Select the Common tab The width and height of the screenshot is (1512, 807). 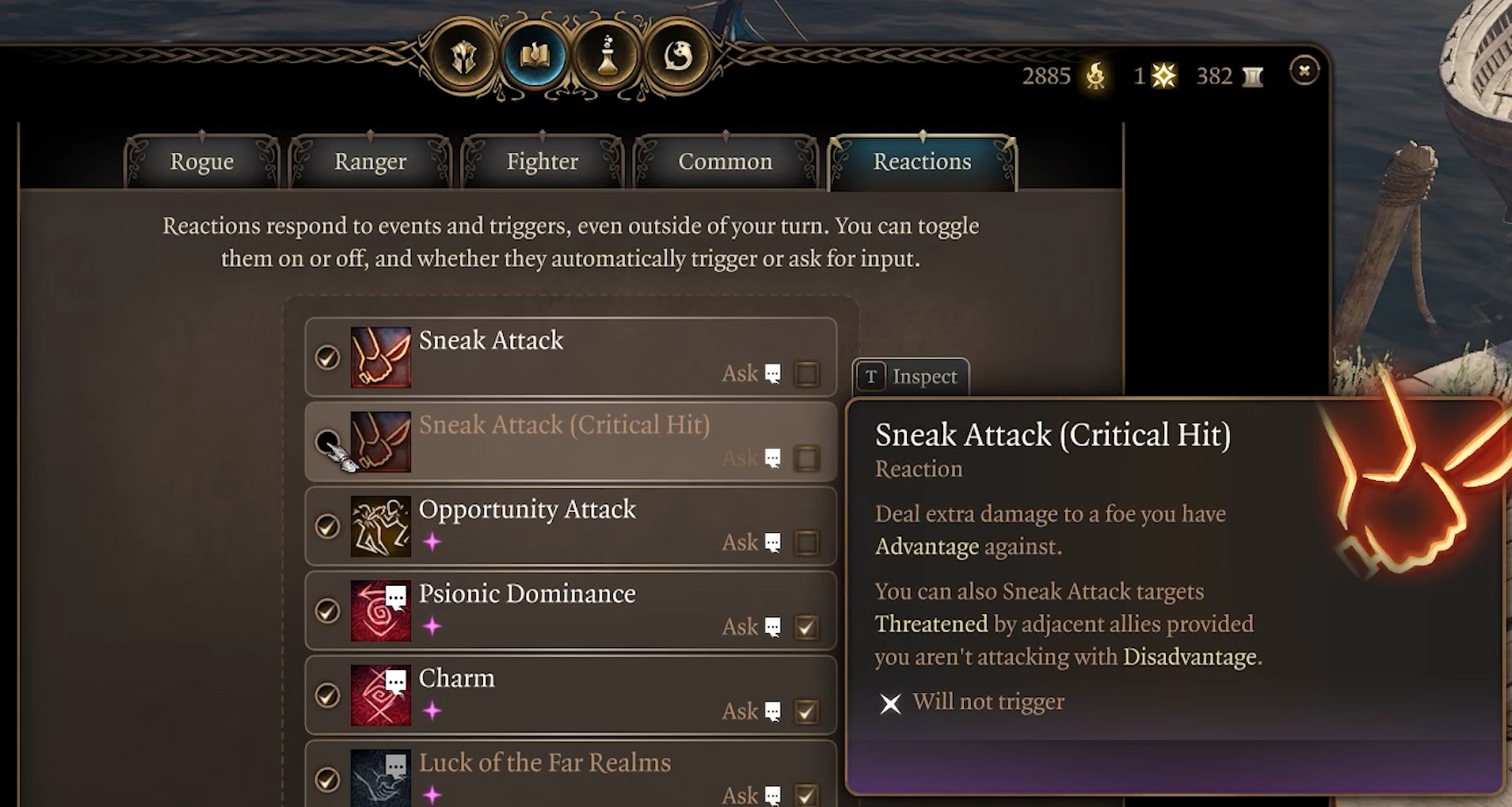coord(725,162)
